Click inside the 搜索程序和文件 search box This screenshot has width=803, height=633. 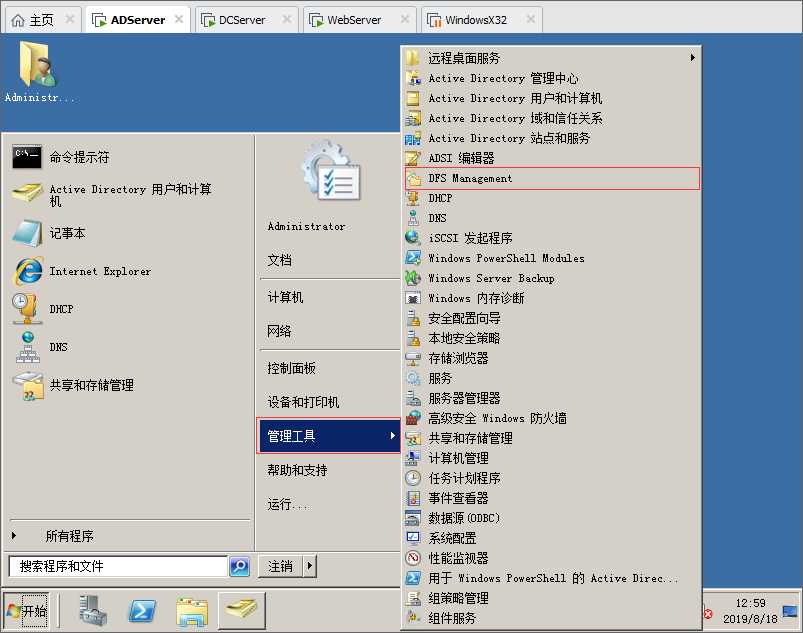coord(118,566)
